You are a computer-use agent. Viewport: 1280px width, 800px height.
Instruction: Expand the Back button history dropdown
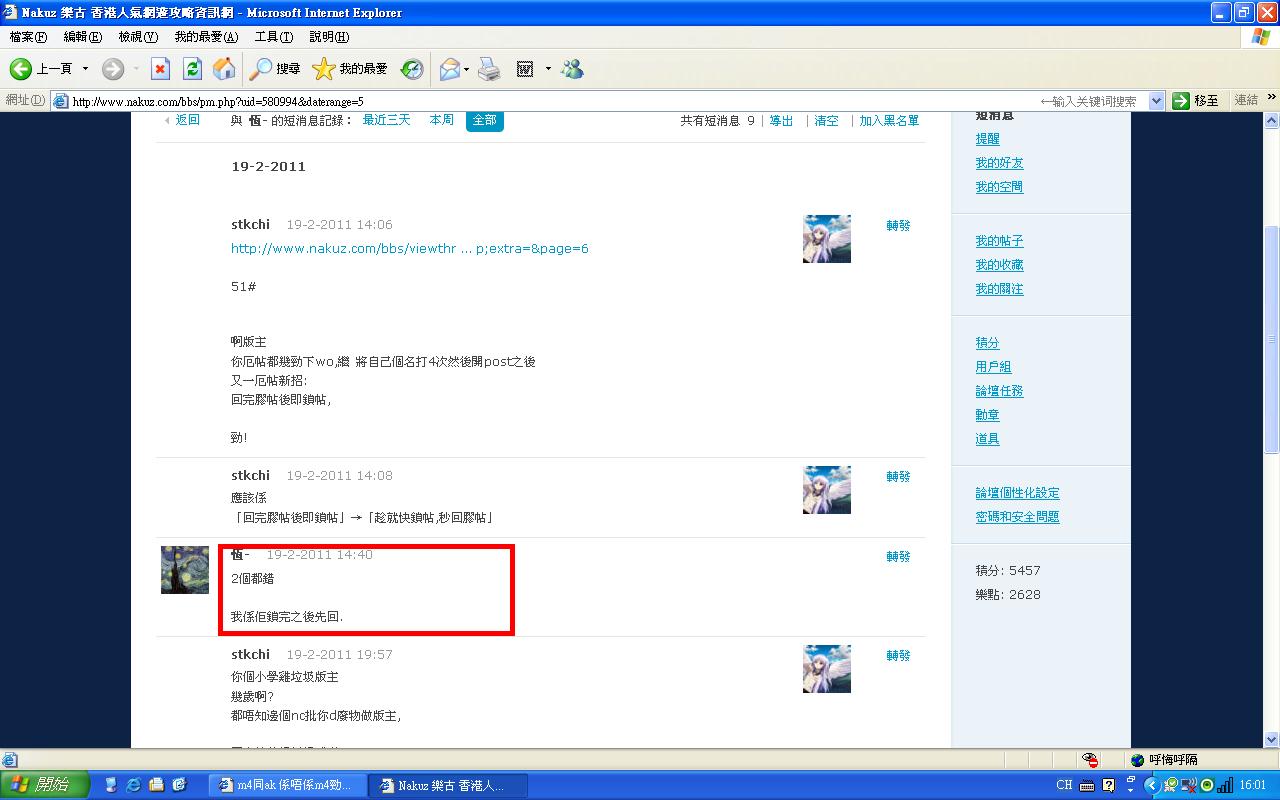click(85, 69)
